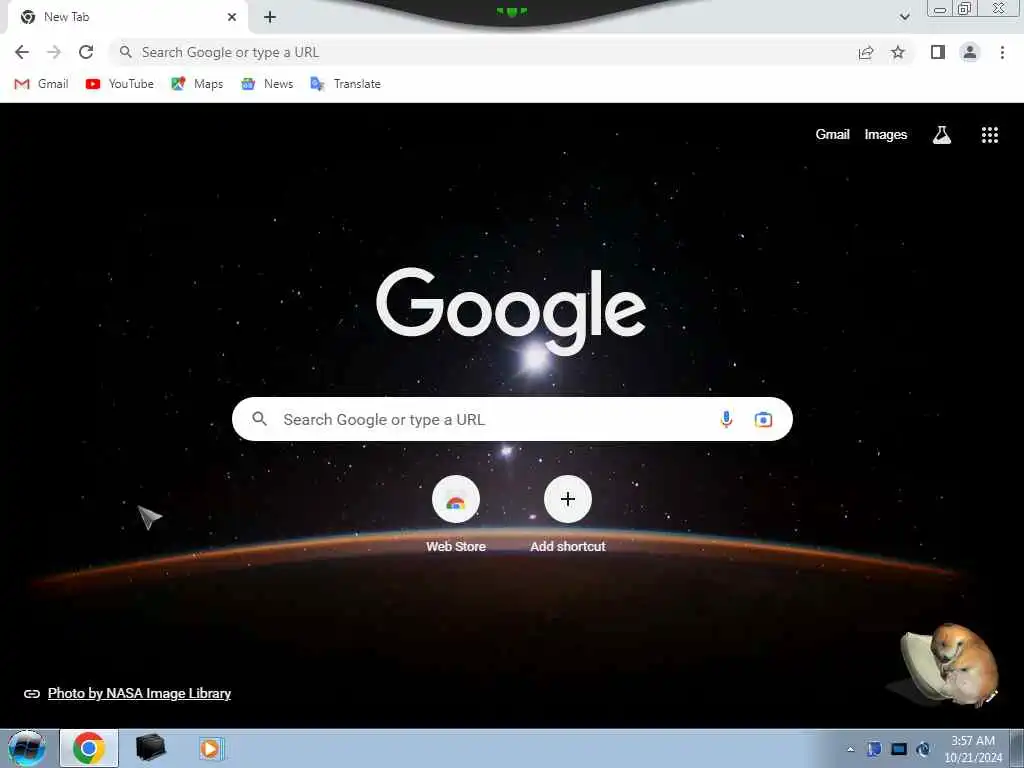Close the New Tab tab
Viewport: 1024px width, 768px height.
pyautogui.click(x=232, y=17)
